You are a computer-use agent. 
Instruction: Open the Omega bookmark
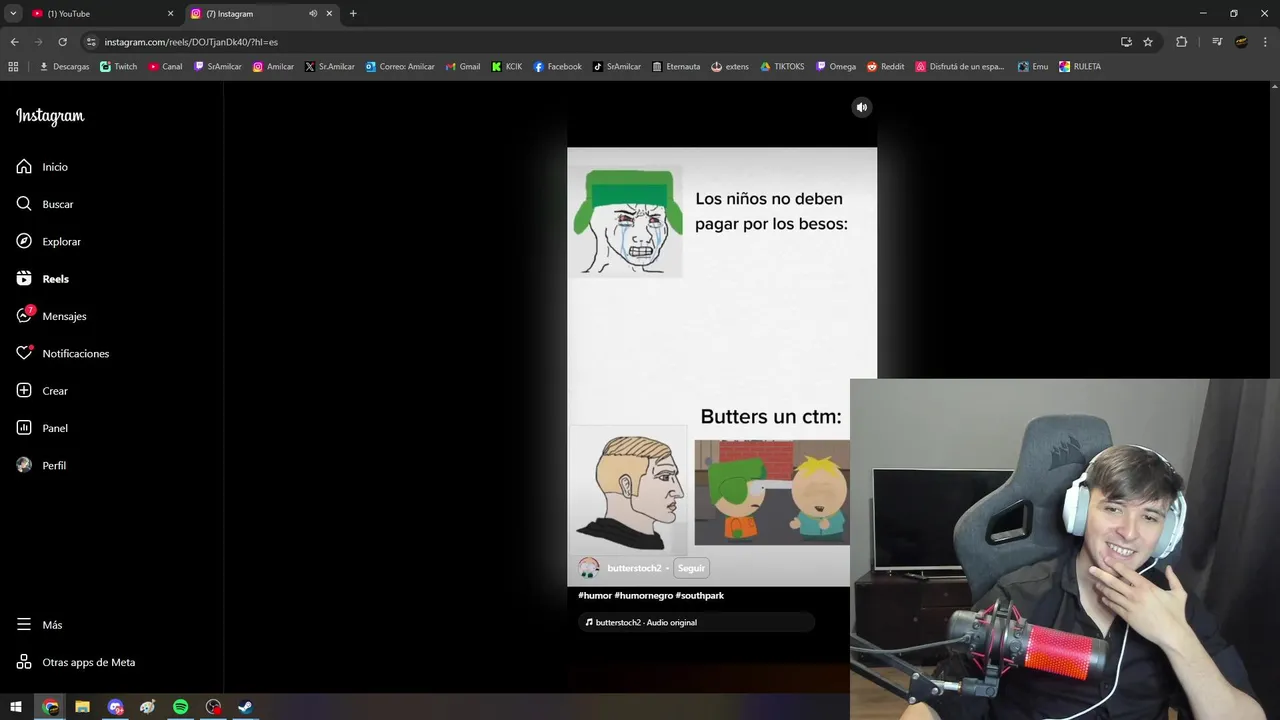pos(836,67)
